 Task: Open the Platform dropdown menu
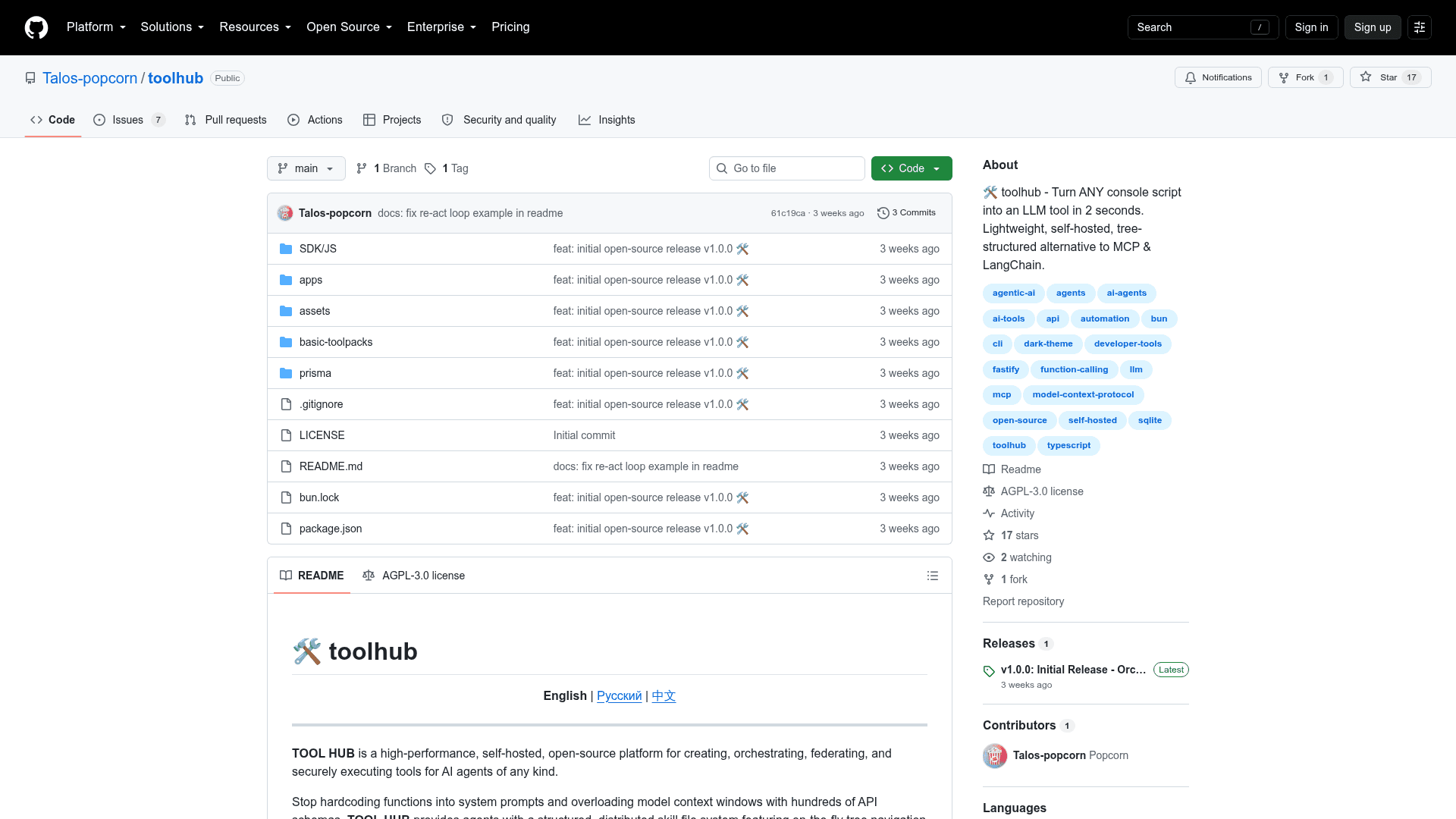[x=96, y=27]
